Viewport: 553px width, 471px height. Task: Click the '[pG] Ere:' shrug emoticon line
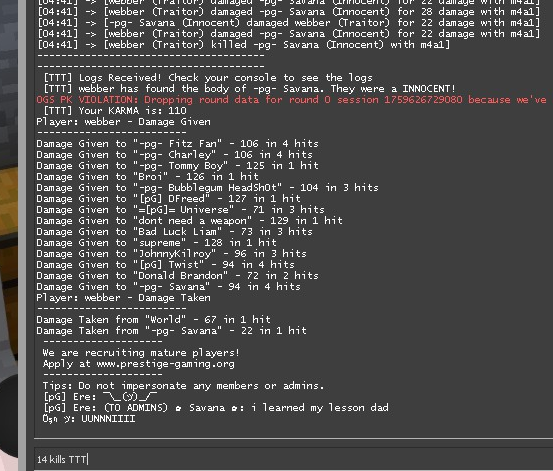[100, 397]
